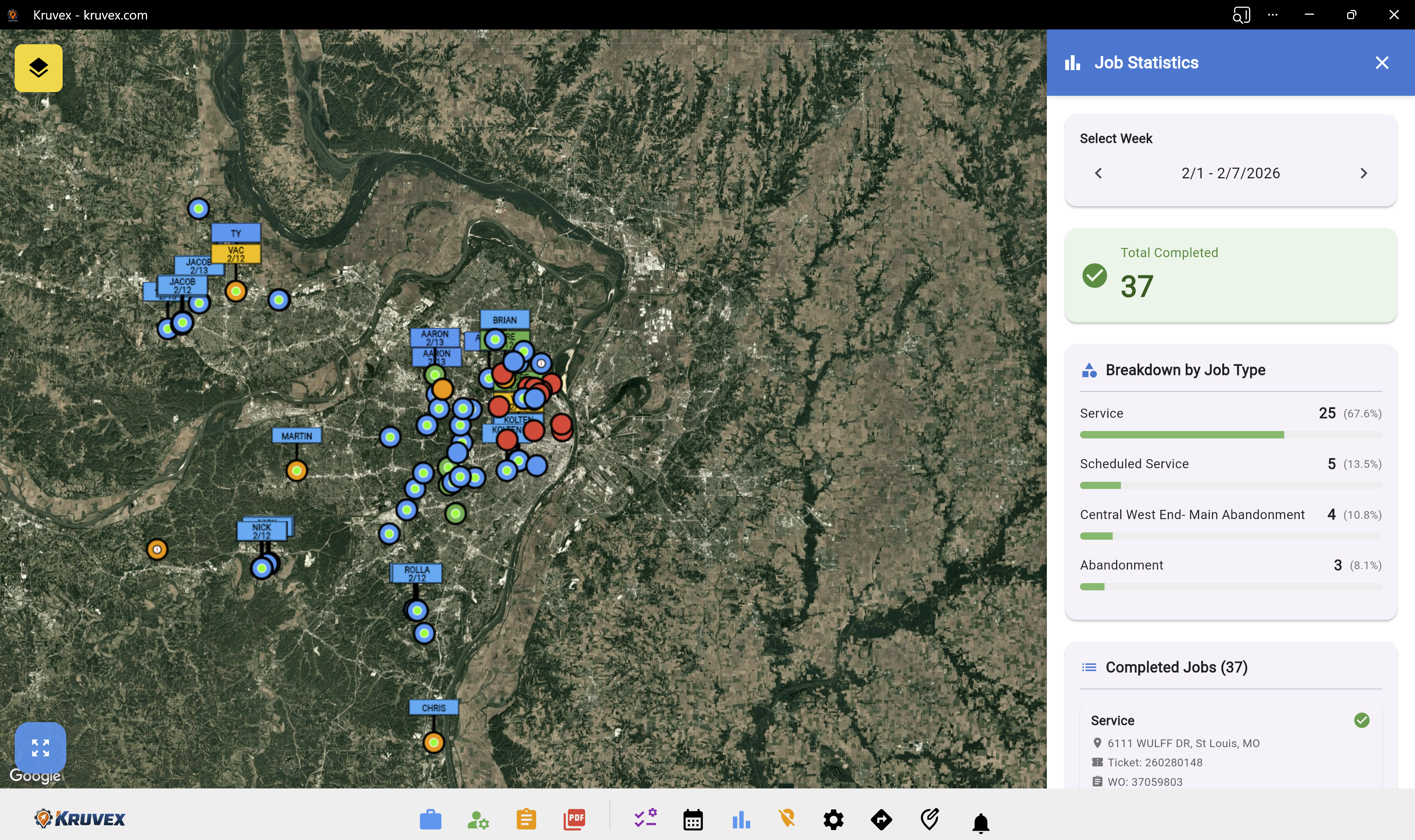Toggle fullscreen map with expand button
Image resolution: width=1415 pixels, height=840 pixels.
point(40,747)
